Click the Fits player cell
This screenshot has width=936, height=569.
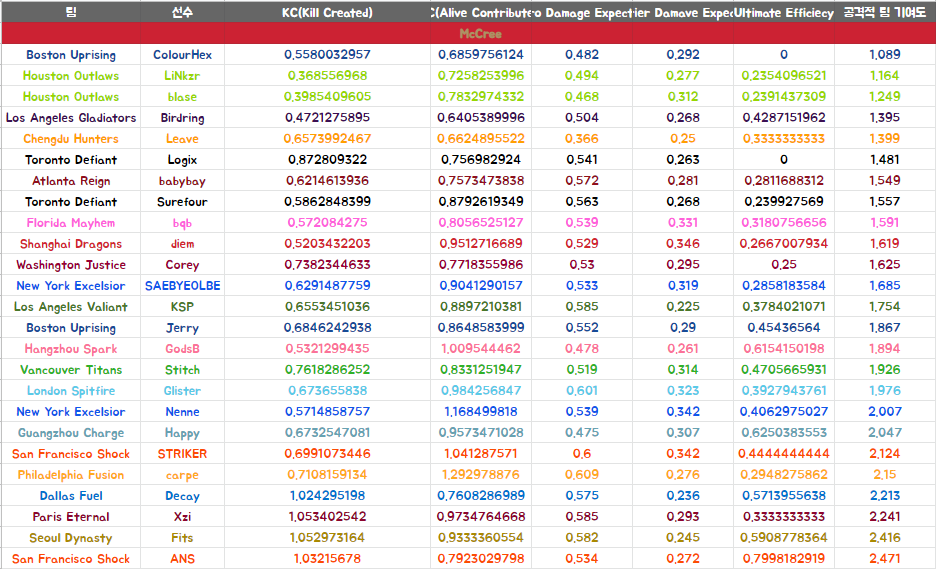point(182,537)
